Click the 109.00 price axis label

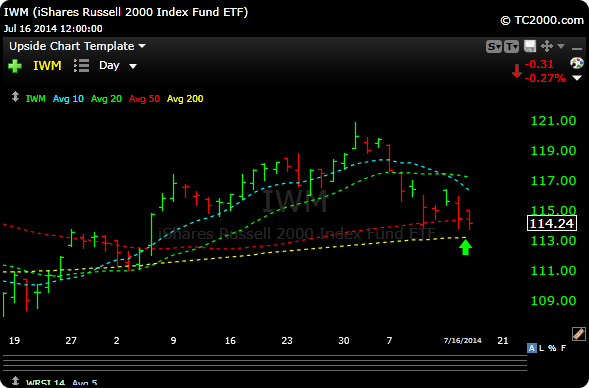click(553, 301)
